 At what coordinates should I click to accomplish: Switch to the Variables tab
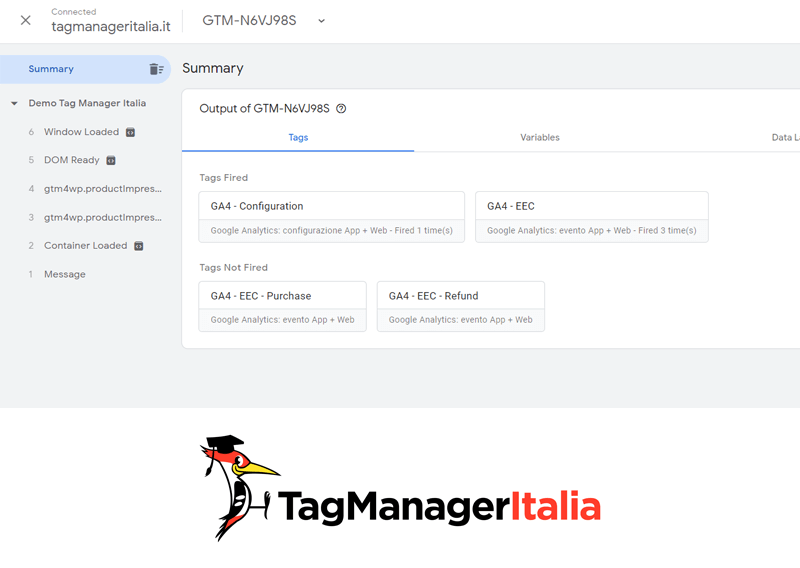(540, 137)
